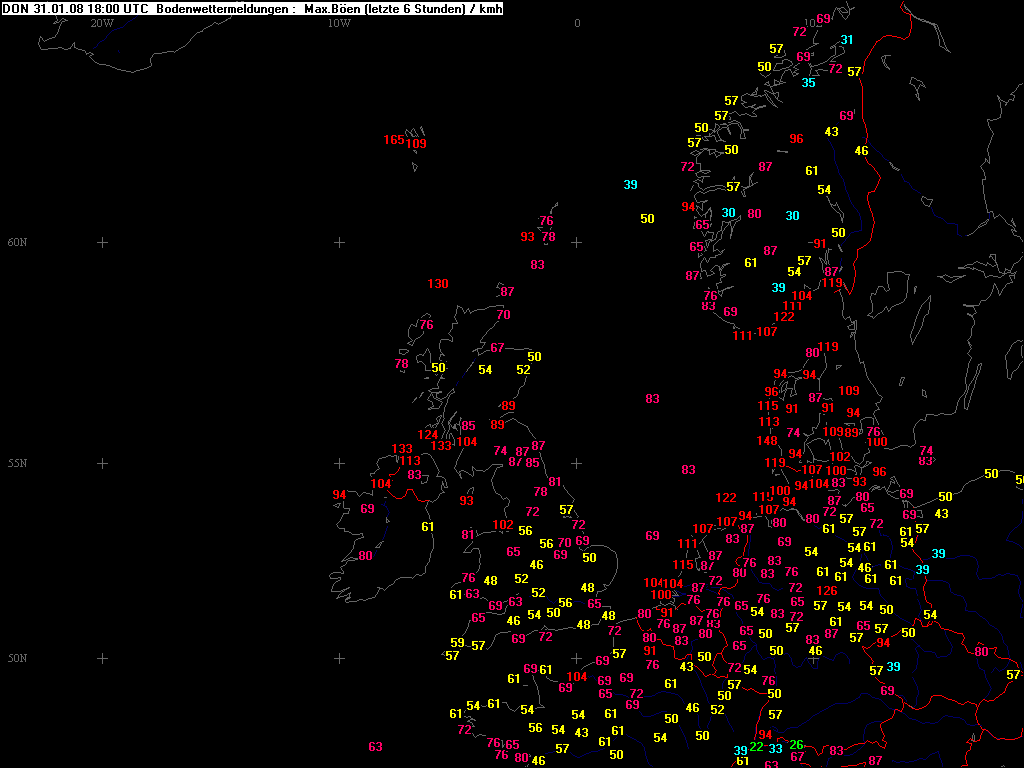Click the "10W" longitude label

(339, 23)
